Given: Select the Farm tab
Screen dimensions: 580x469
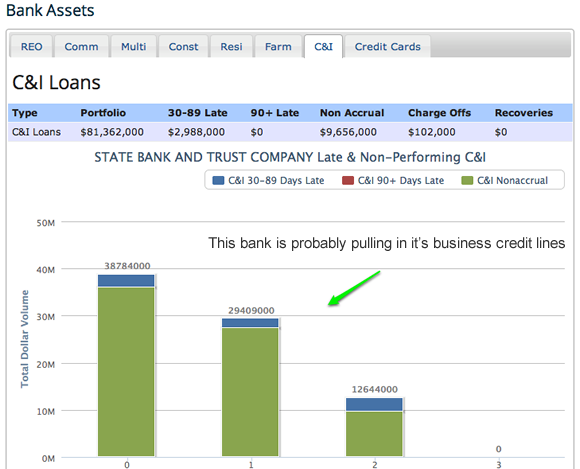Looking at the screenshot, I should click(x=278, y=47).
